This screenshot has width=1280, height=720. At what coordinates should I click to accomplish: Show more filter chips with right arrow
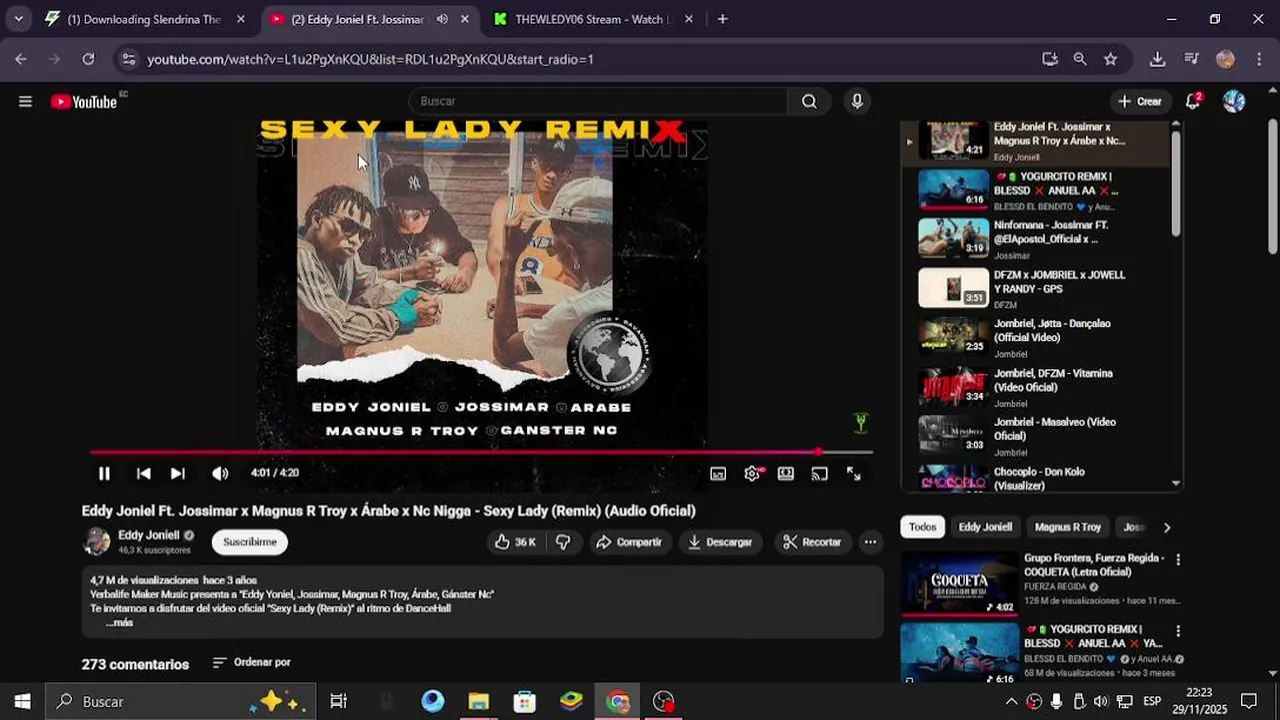coord(1166,527)
